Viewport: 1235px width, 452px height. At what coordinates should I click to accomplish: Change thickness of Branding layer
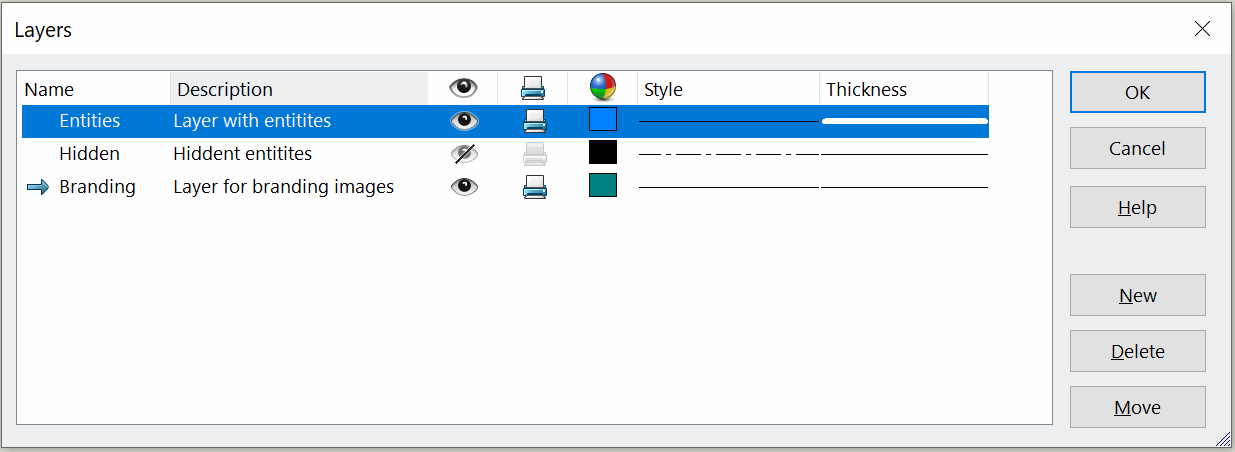(x=904, y=187)
